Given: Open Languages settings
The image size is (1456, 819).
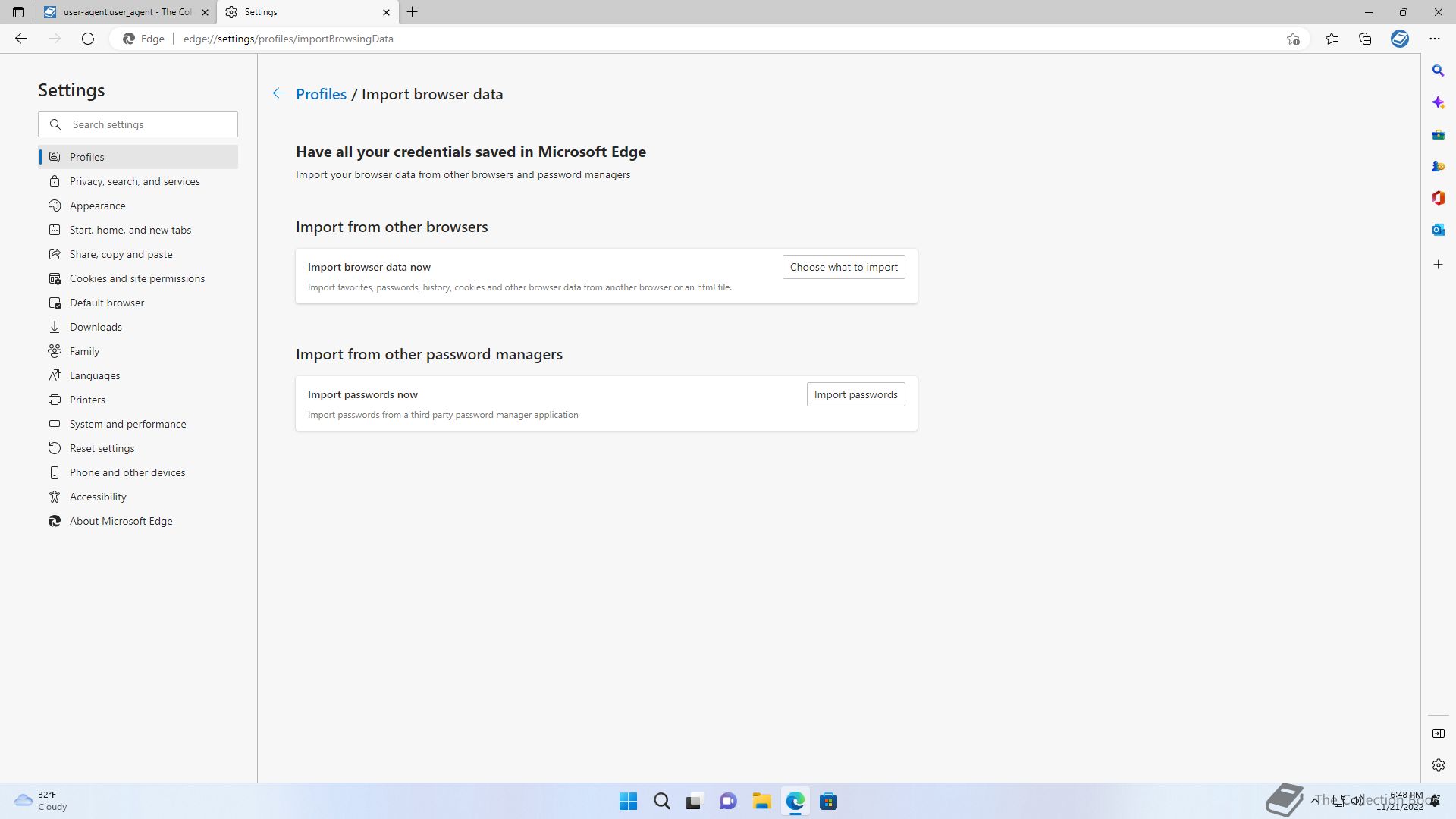Looking at the screenshot, I should tap(138, 375).
